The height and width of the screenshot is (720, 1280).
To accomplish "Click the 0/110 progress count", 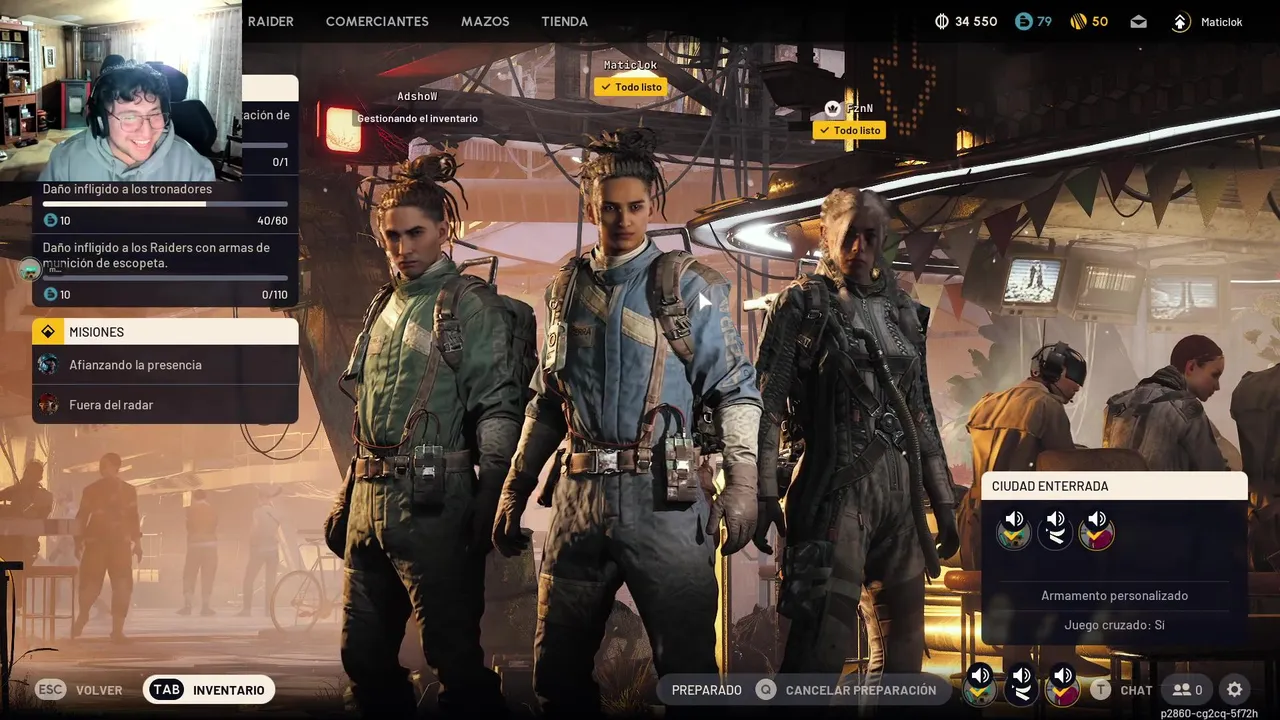I will pyautogui.click(x=274, y=295).
